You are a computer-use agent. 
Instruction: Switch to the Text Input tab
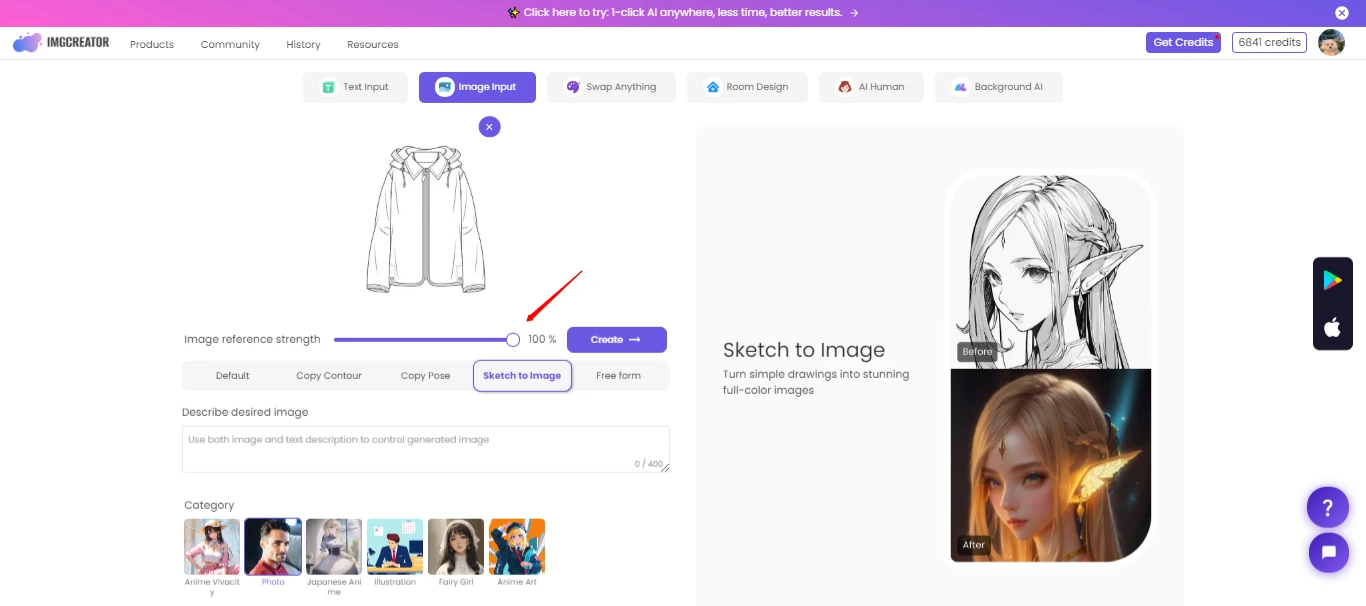pos(355,87)
